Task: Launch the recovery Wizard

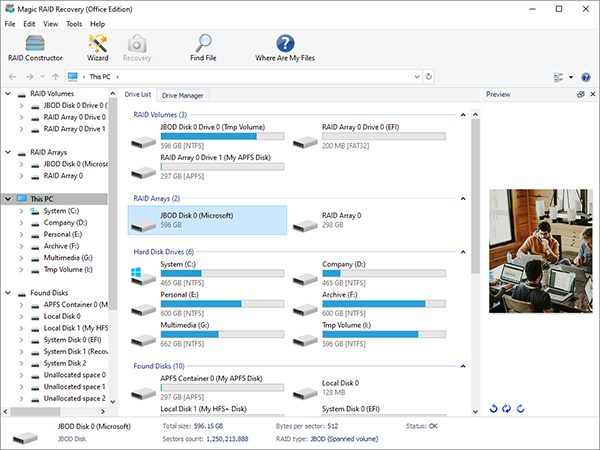Action: pyautogui.click(x=98, y=48)
